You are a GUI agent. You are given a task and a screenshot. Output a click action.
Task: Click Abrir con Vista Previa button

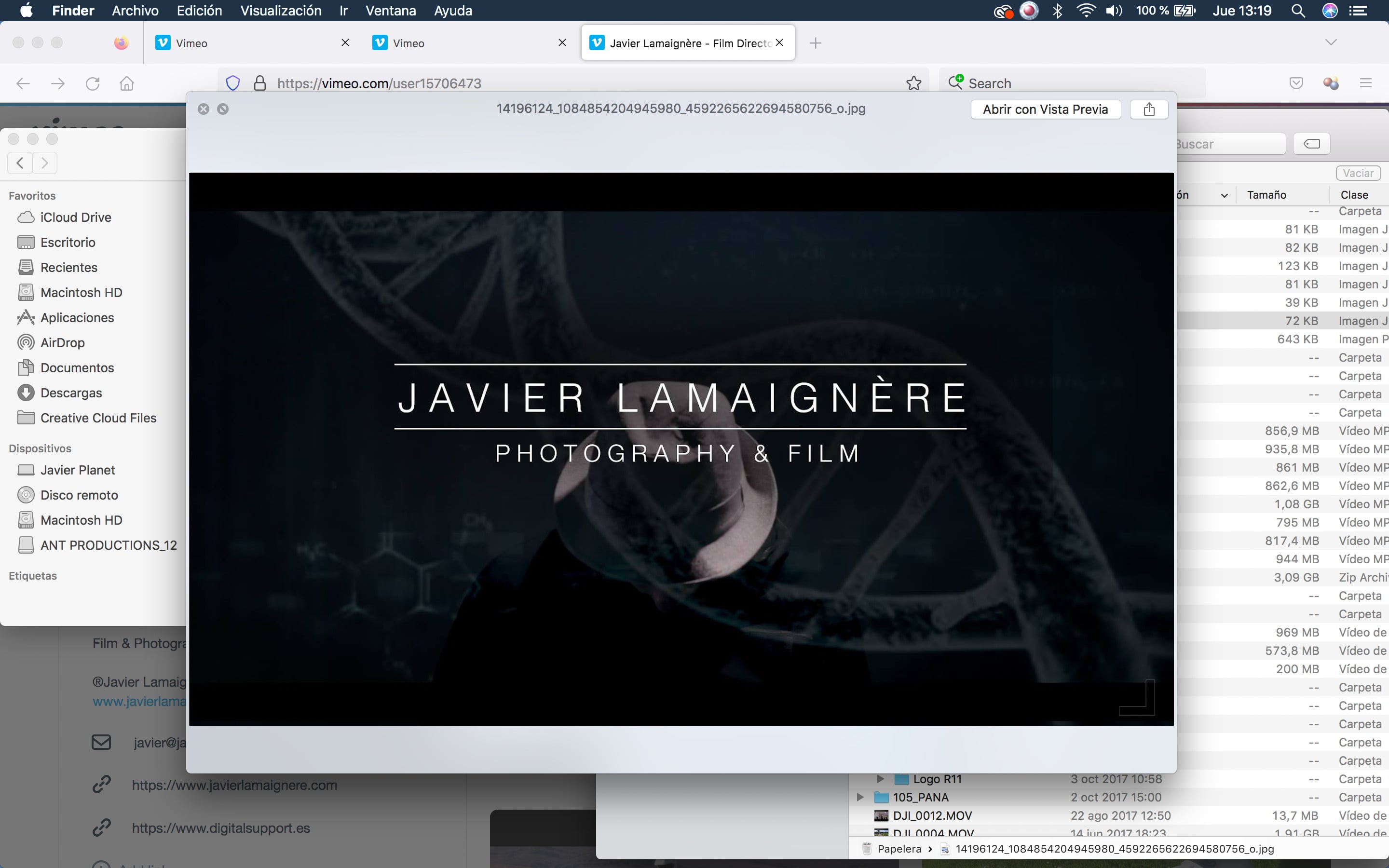(1045, 109)
